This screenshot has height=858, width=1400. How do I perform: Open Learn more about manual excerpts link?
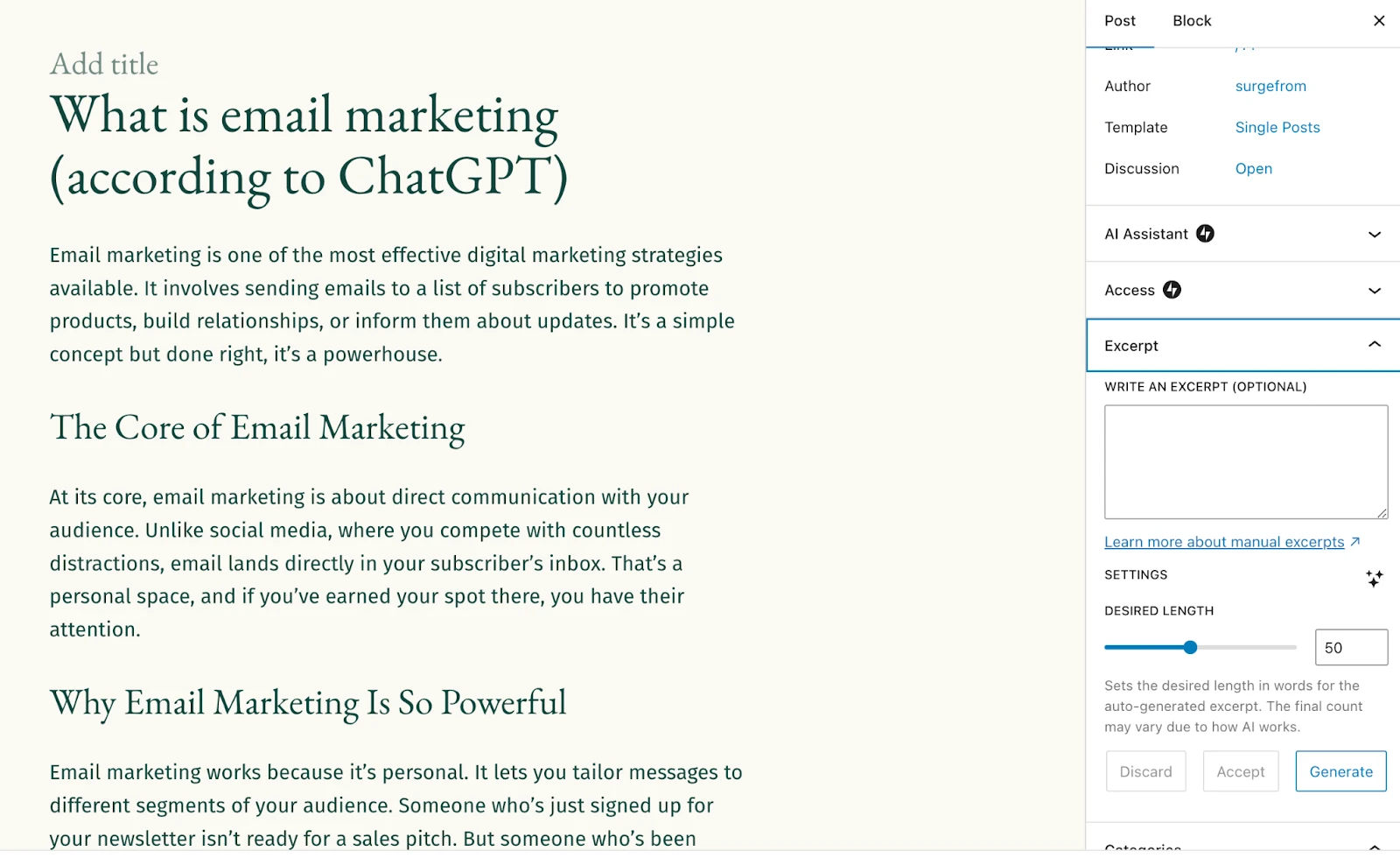(x=1223, y=542)
